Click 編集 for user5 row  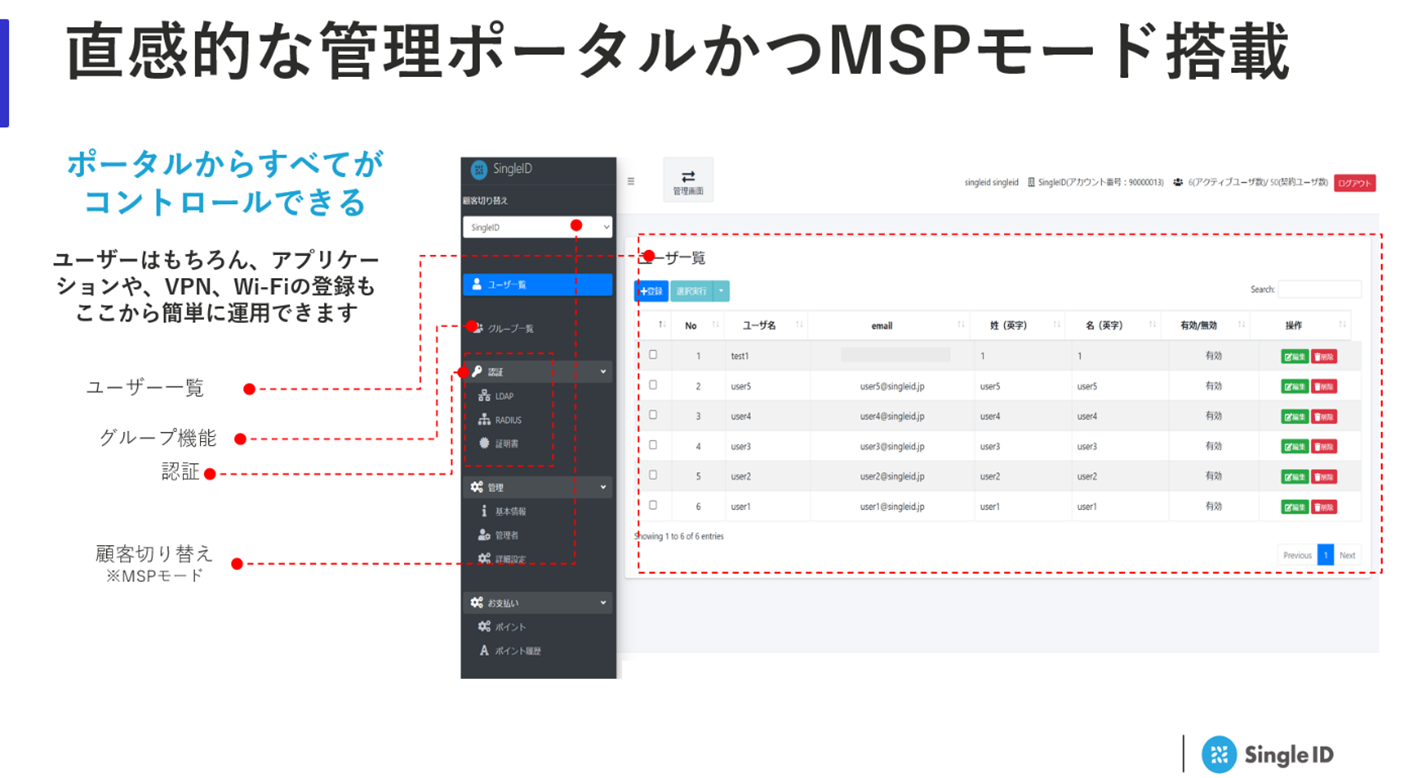point(1295,386)
